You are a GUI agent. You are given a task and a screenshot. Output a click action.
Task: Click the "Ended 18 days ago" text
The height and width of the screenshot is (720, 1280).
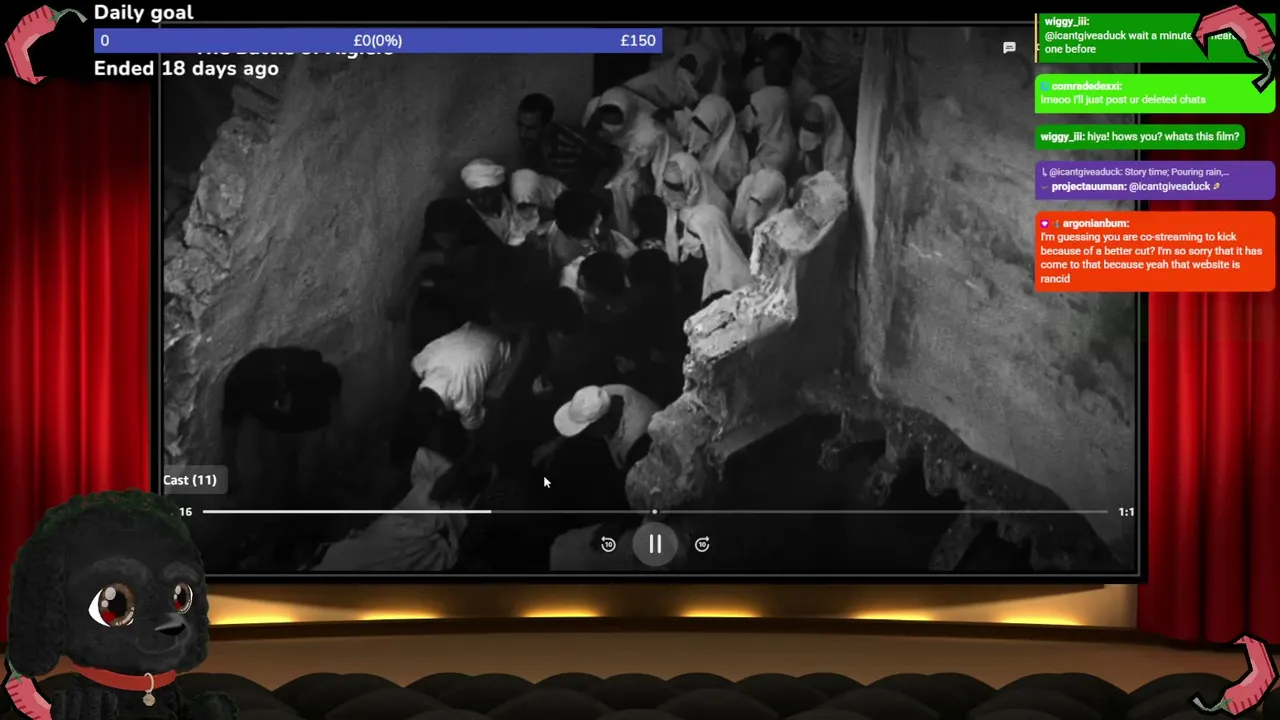click(x=186, y=69)
